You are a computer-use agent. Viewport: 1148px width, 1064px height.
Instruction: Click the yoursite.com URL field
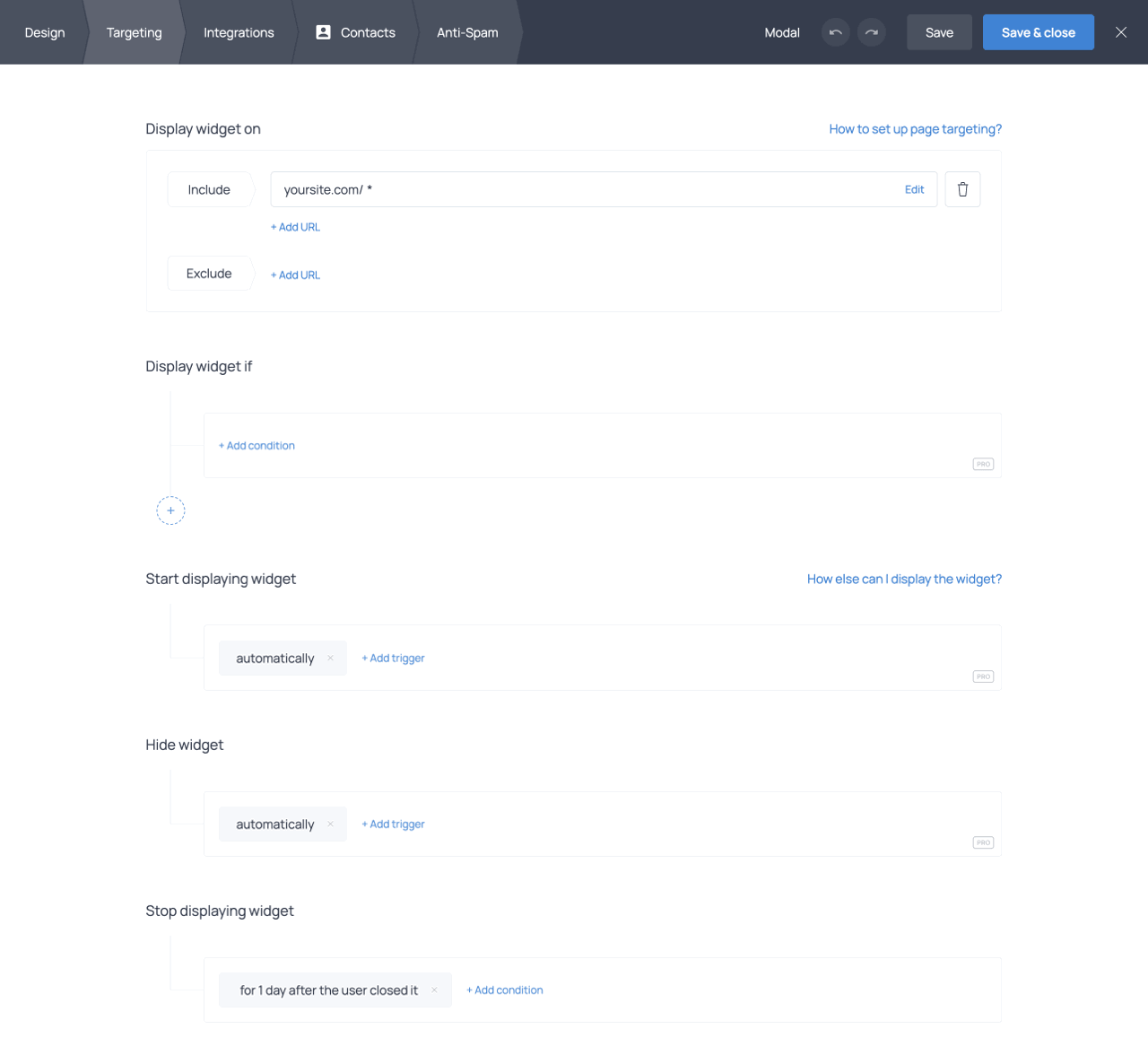(x=583, y=189)
